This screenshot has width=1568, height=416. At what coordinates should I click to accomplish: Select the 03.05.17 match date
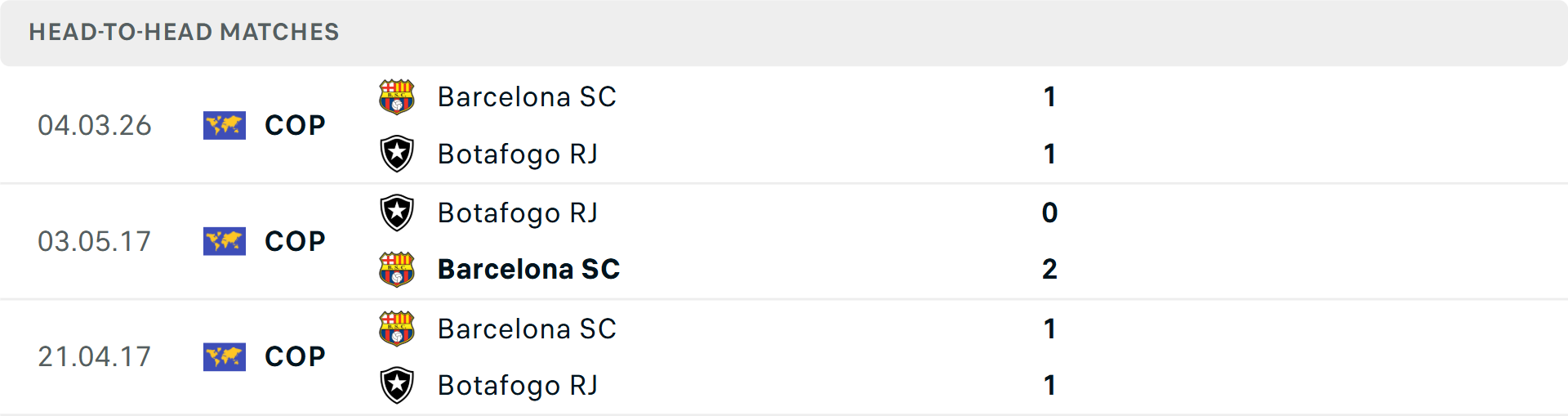pyautogui.click(x=95, y=241)
